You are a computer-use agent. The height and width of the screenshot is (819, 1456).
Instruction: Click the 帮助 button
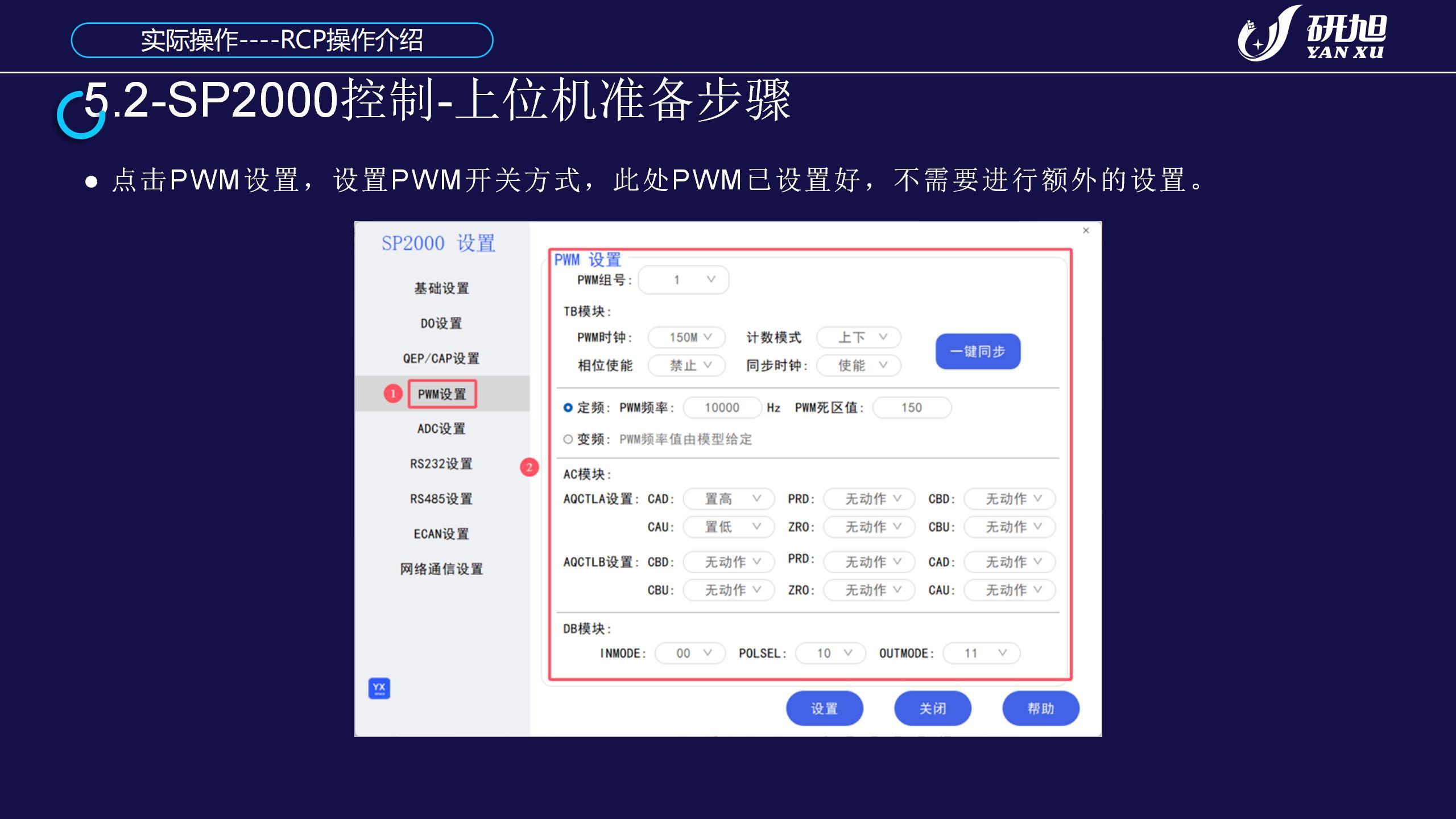[x=1041, y=709]
